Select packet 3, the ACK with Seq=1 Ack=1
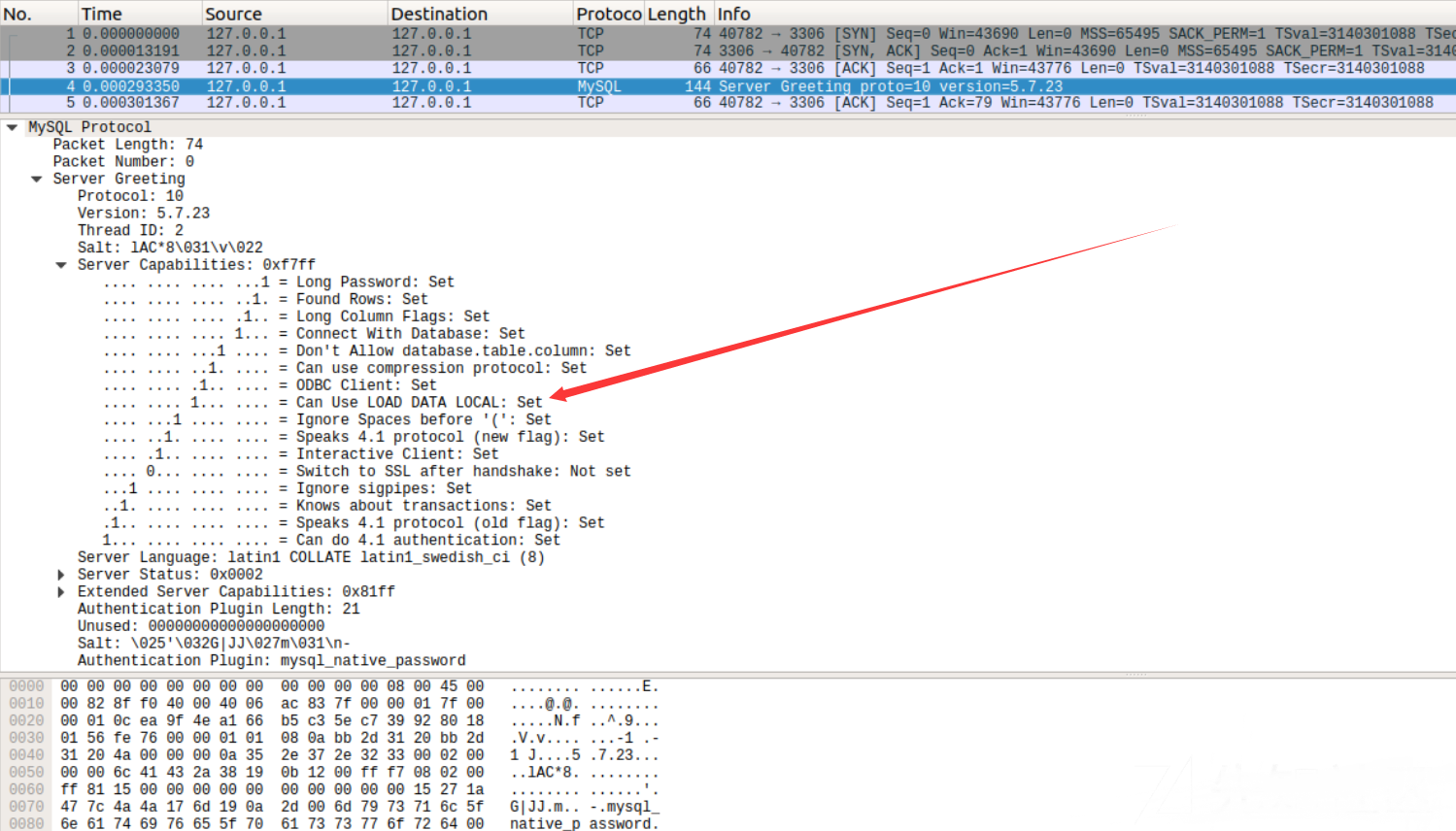Screen dimensions: 1456x831 [728, 69]
